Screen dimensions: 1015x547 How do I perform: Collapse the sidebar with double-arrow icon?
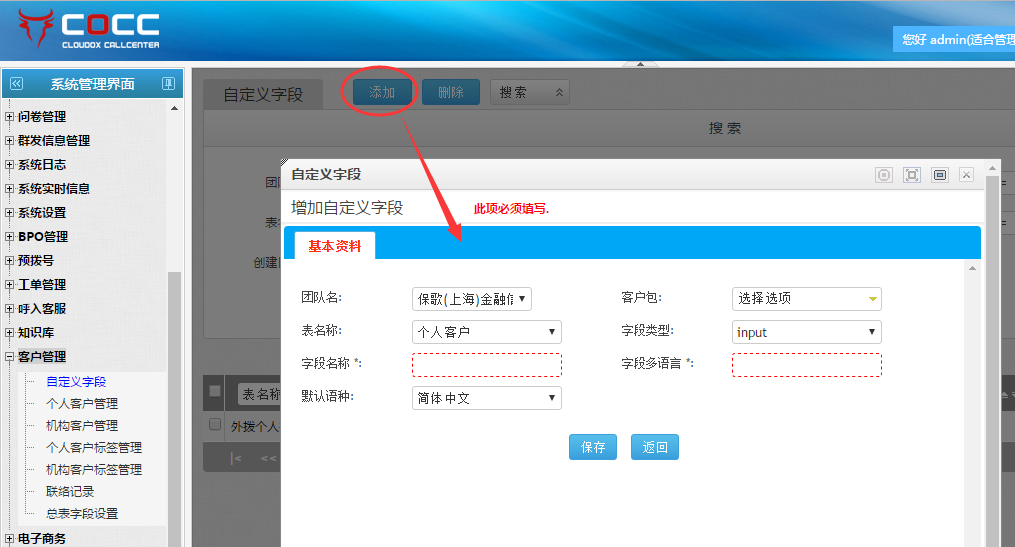click(15, 84)
